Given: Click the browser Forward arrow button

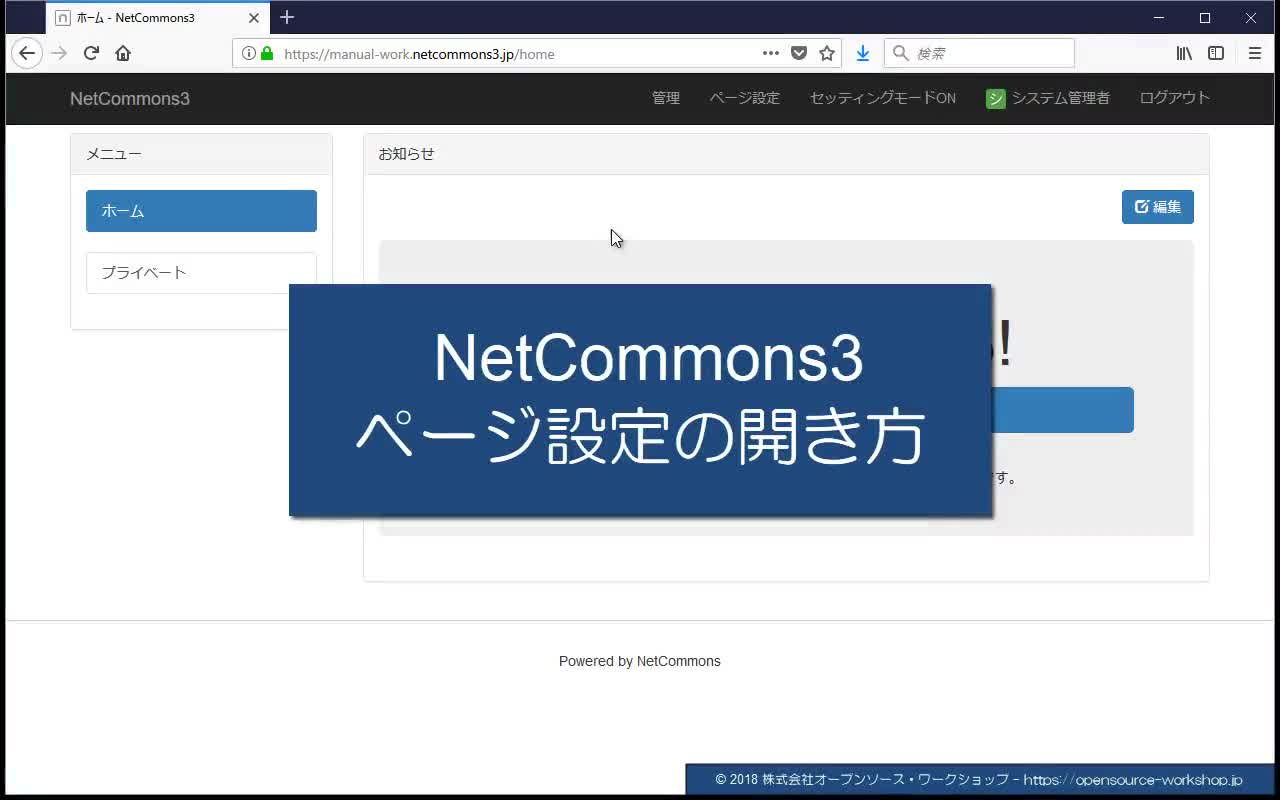Looking at the screenshot, I should 59,53.
